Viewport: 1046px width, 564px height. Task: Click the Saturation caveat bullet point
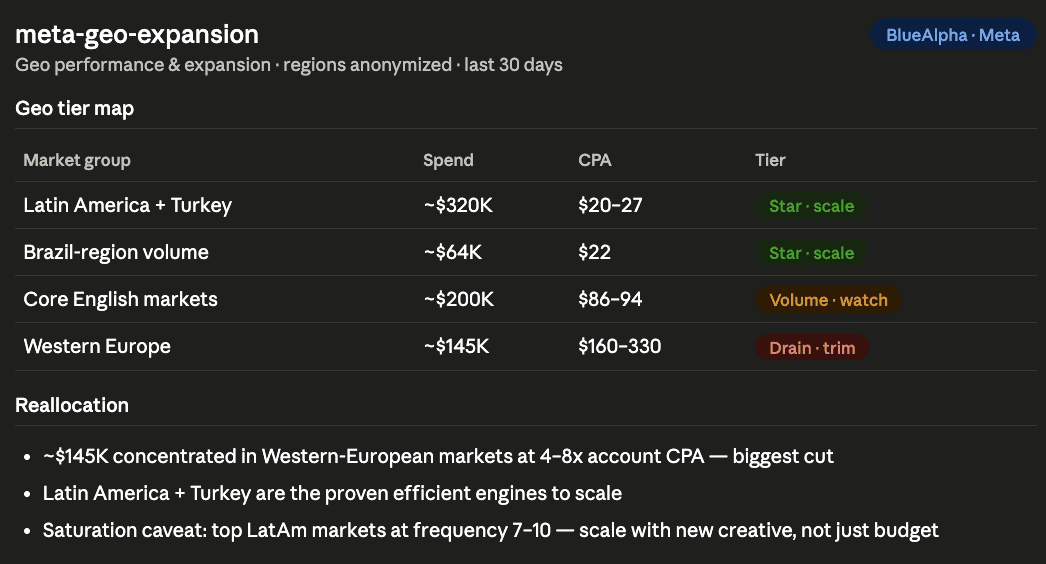click(490, 531)
